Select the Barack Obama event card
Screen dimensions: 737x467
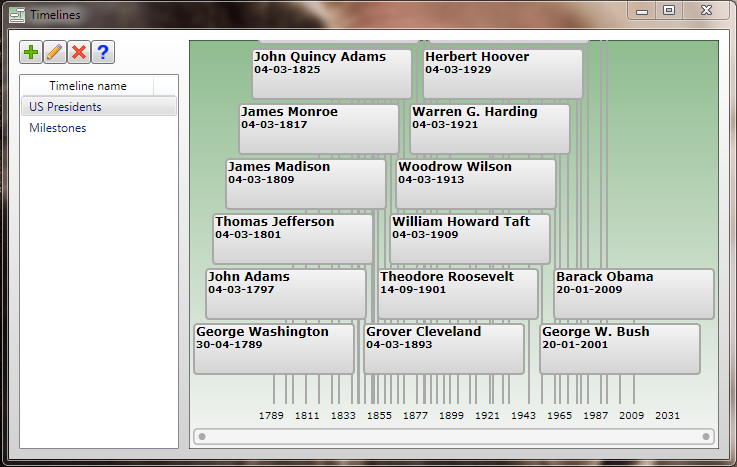(x=634, y=294)
